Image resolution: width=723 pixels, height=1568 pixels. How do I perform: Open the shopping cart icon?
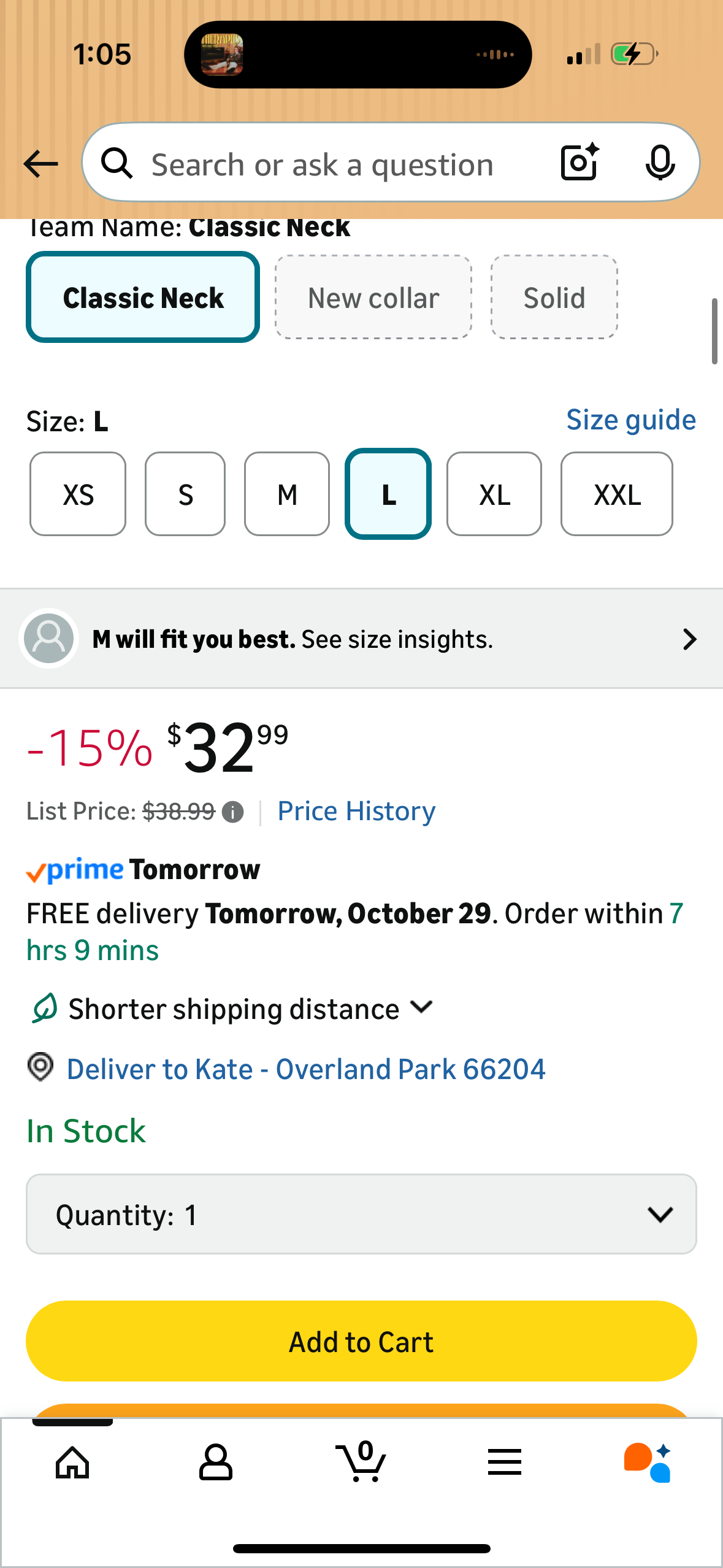coord(361,1462)
